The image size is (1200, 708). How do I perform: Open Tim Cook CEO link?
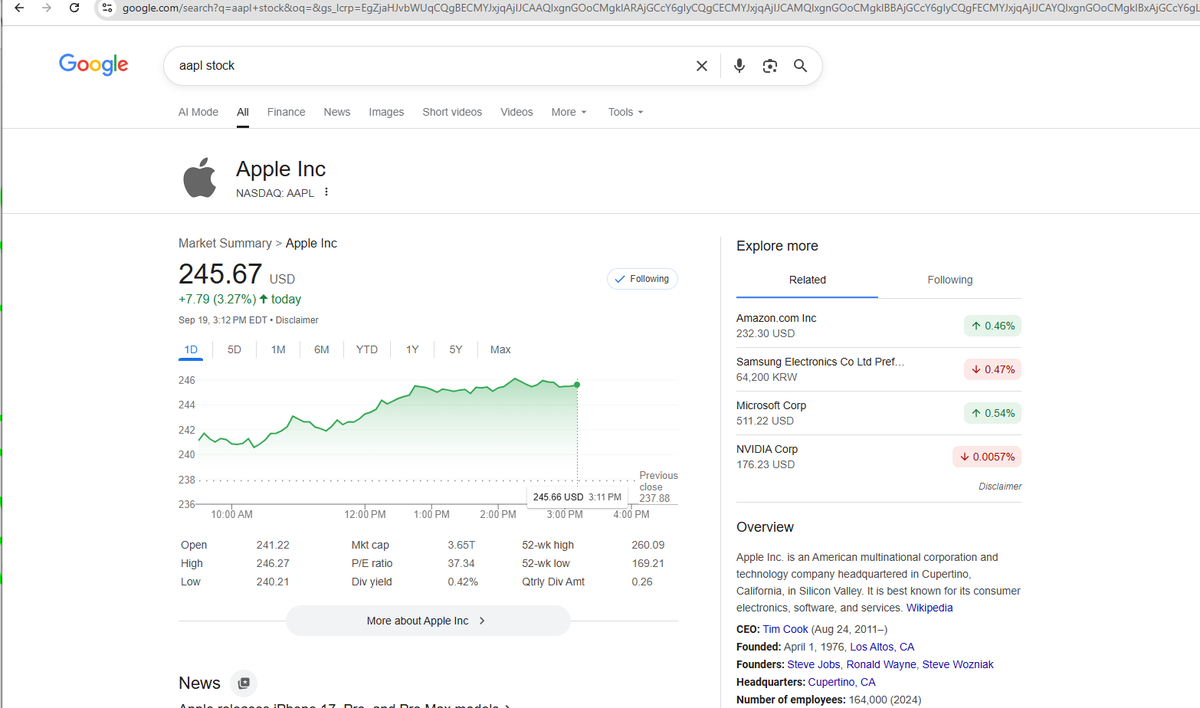click(785, 629)
